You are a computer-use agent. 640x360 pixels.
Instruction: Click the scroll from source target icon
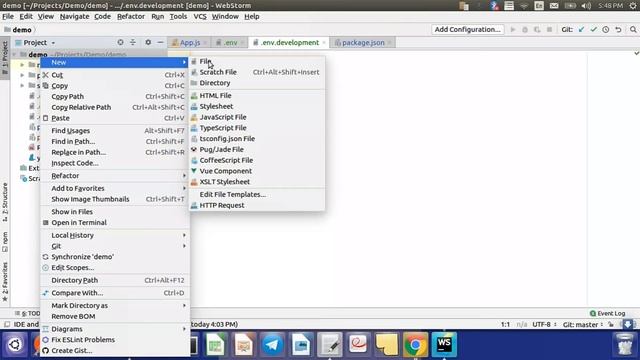point(120,42)
